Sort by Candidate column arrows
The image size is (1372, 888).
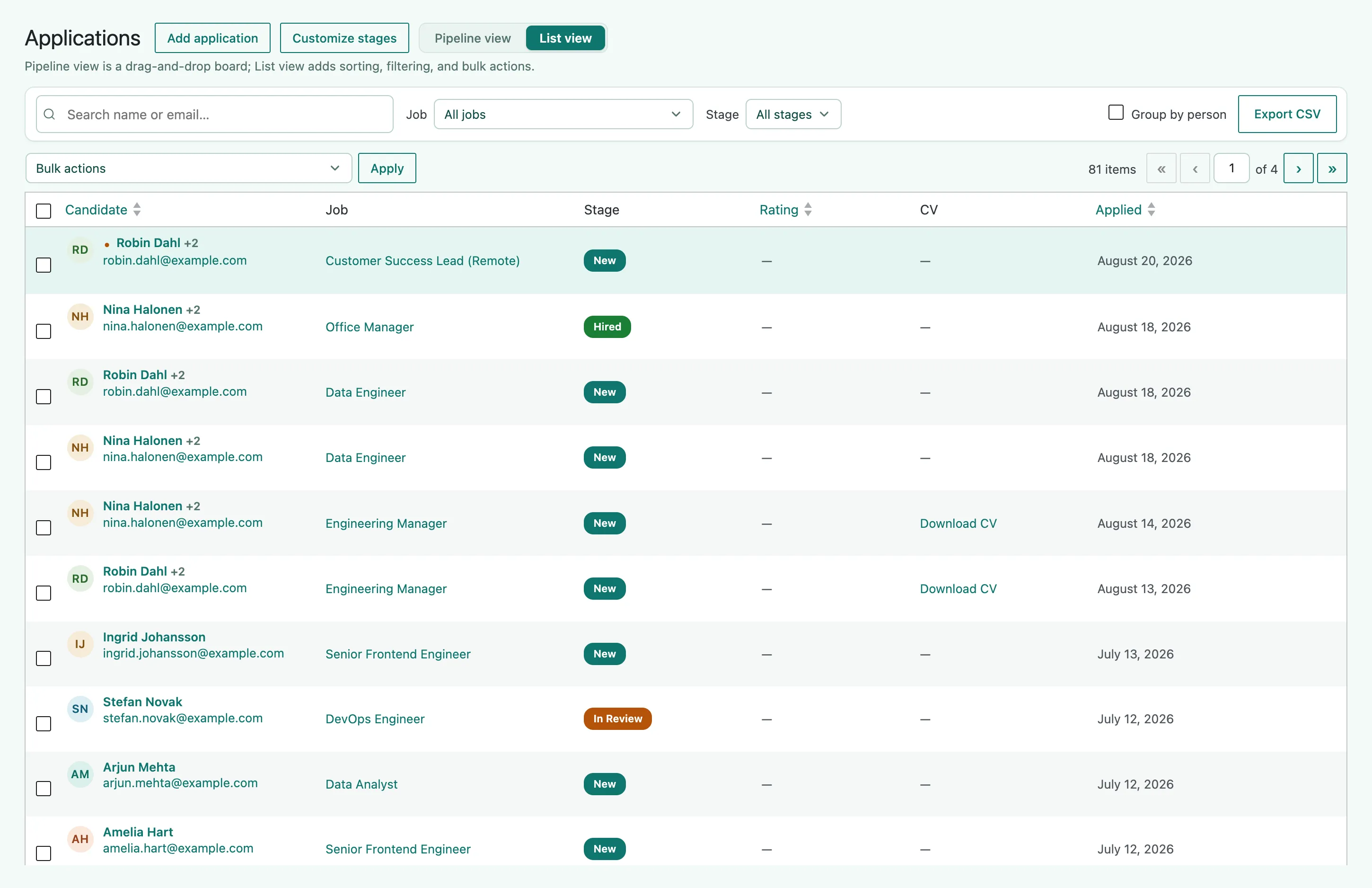pos(137,209)
